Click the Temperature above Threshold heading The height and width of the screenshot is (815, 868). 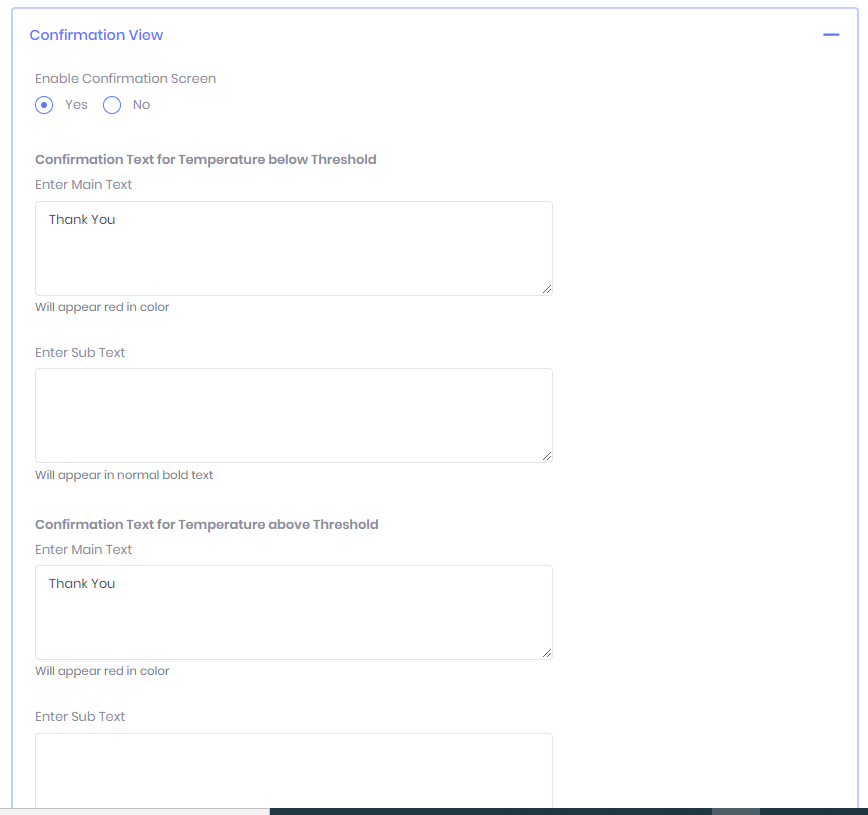(206, 525)
